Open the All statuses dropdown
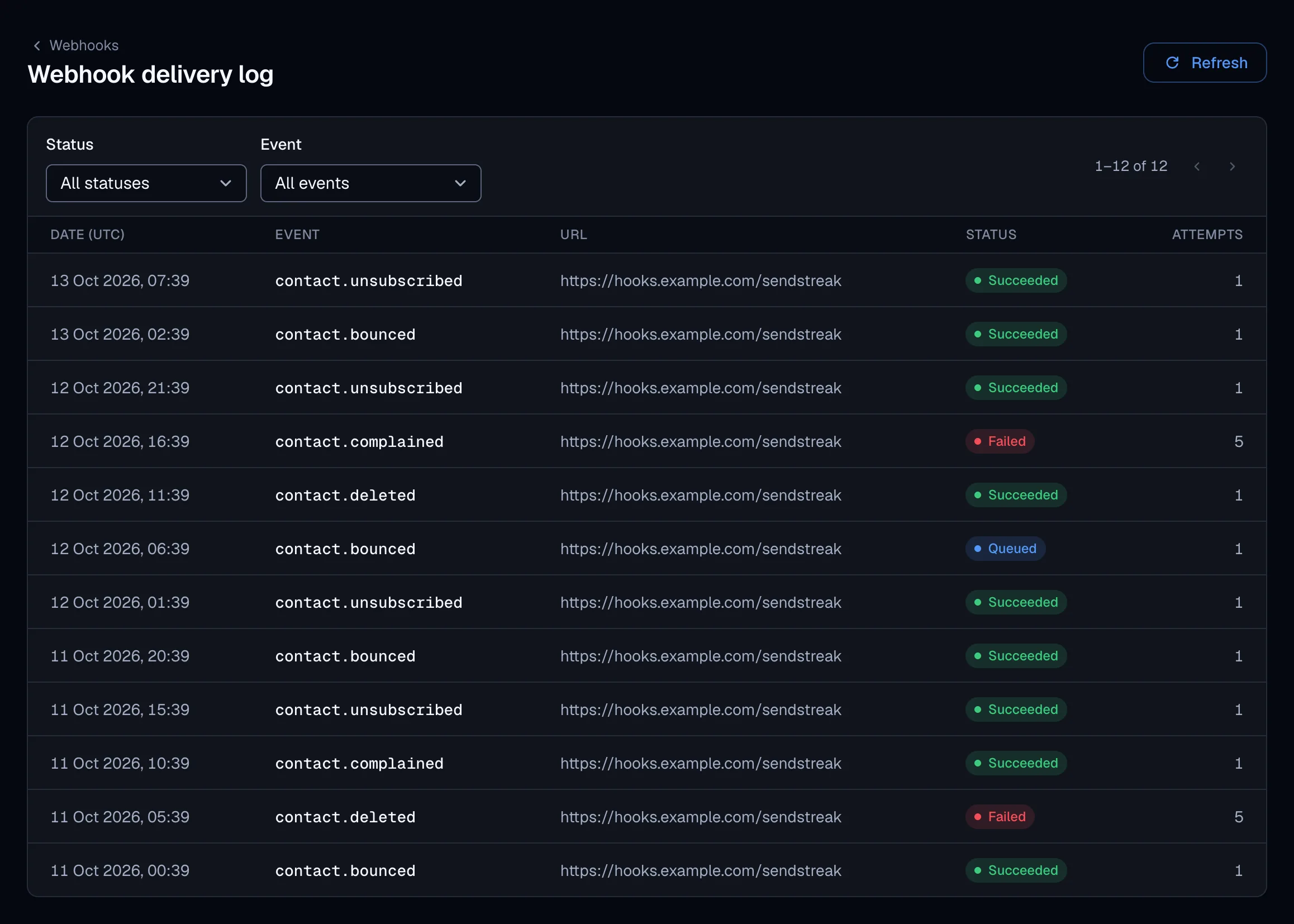This screenshot has width=1294, height=924. (x=146, y=183)
